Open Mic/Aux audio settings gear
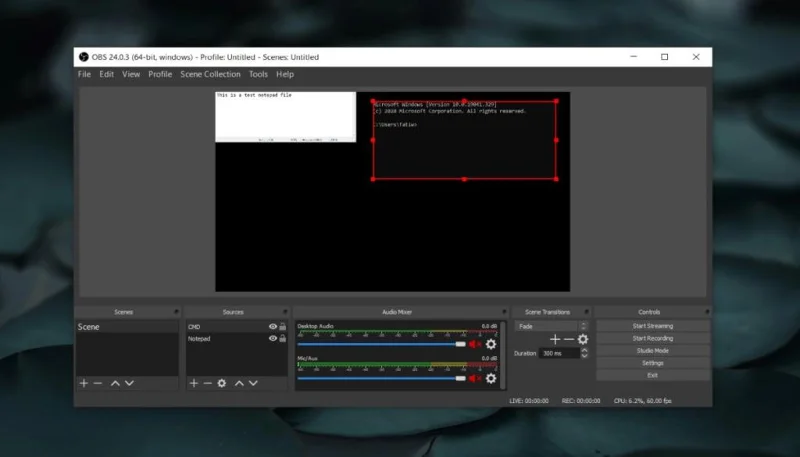 click(491, 378)
